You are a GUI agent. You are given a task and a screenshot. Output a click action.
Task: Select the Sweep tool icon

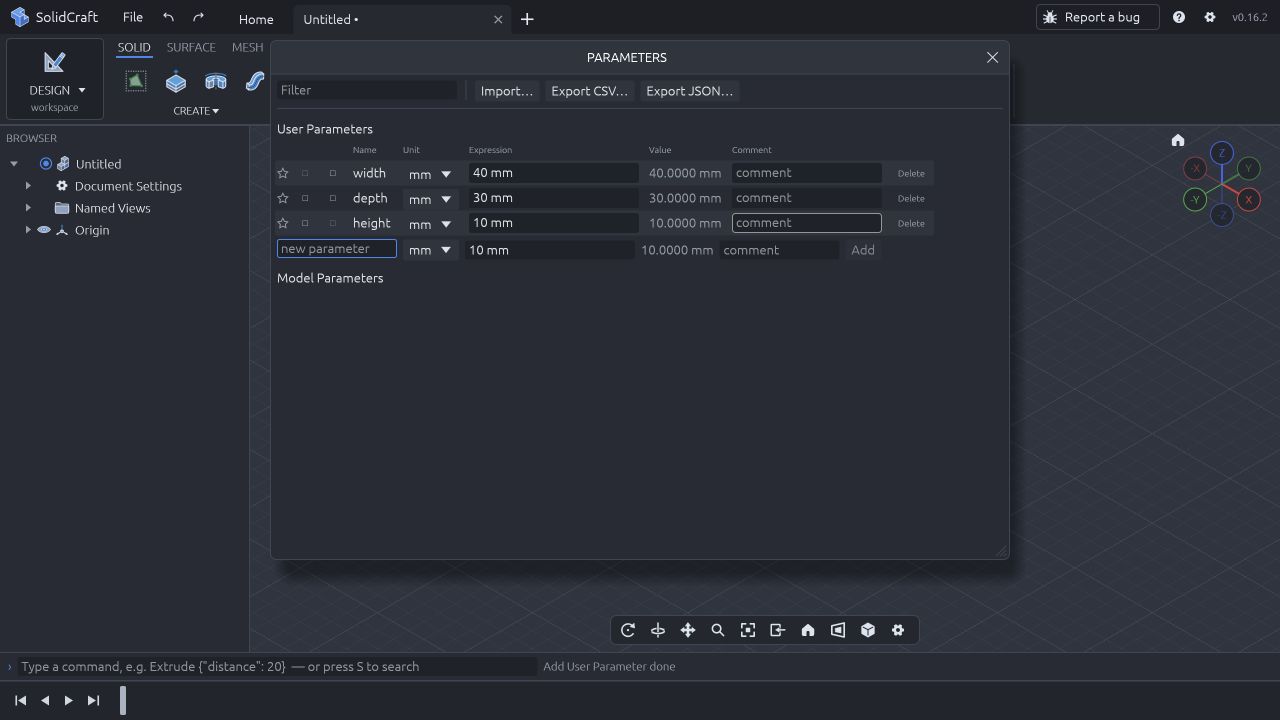pyautogui.click(x=255, y=82)
